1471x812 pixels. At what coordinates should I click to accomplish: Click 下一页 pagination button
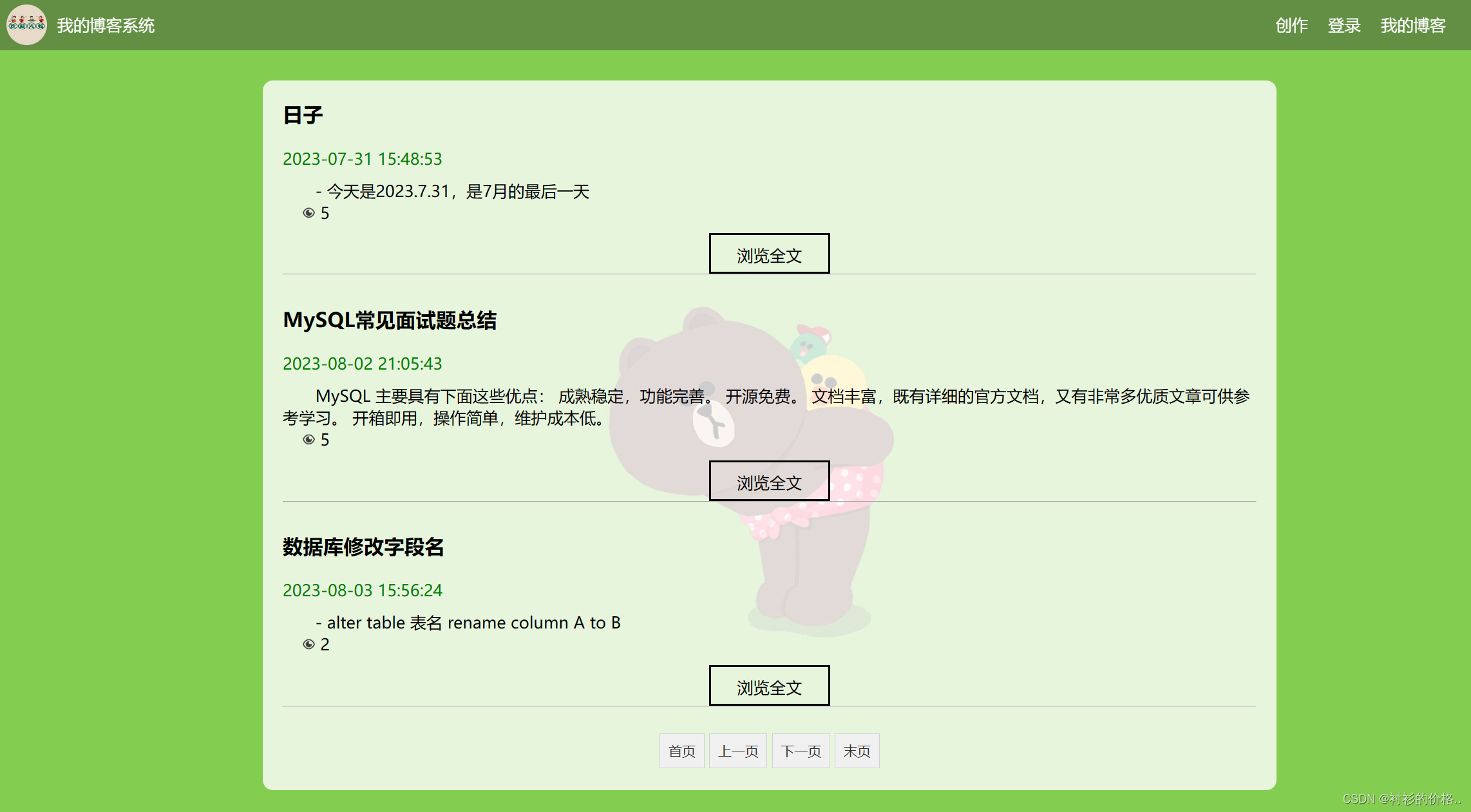801,751
